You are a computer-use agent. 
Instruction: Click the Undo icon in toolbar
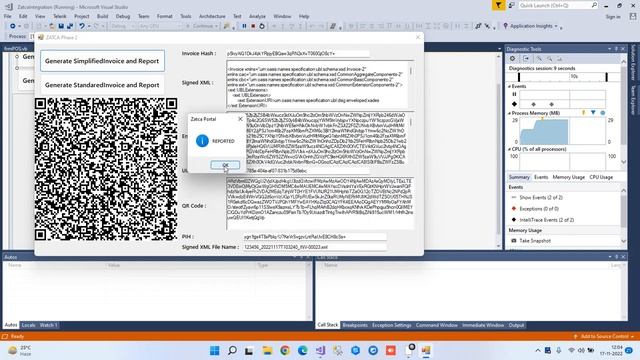[x=82, y=26]
